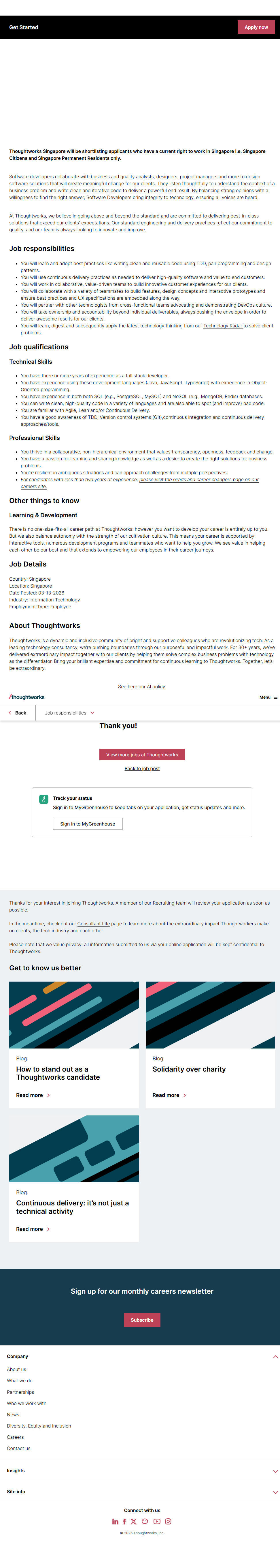
Task: Open the Solidarity over charity blog thumbnail
Action: (210, 1015)
